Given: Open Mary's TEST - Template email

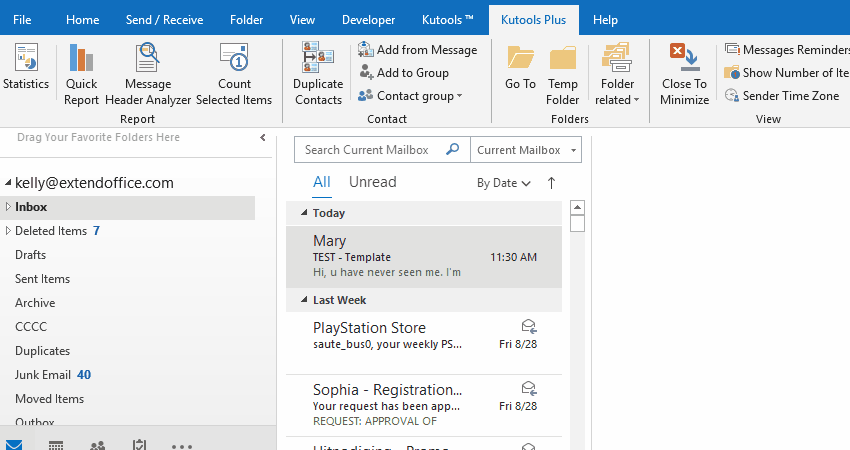Looking at the screenshot, I should pos(424,256).
